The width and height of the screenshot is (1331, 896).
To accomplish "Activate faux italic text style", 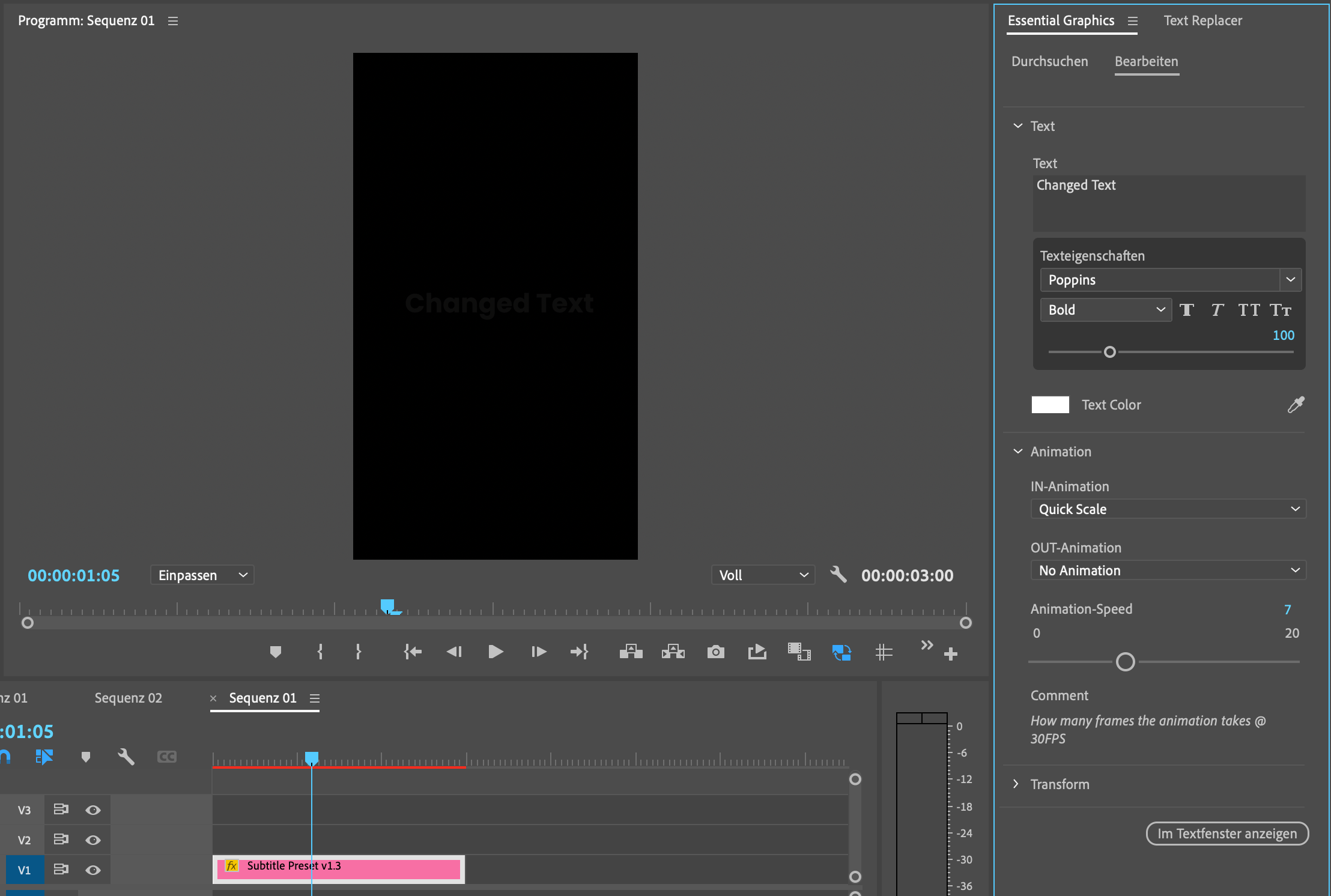I will tap(1217, 310).
